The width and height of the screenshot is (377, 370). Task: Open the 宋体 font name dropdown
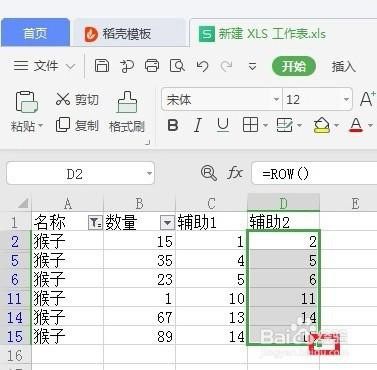tap(276, 99)
